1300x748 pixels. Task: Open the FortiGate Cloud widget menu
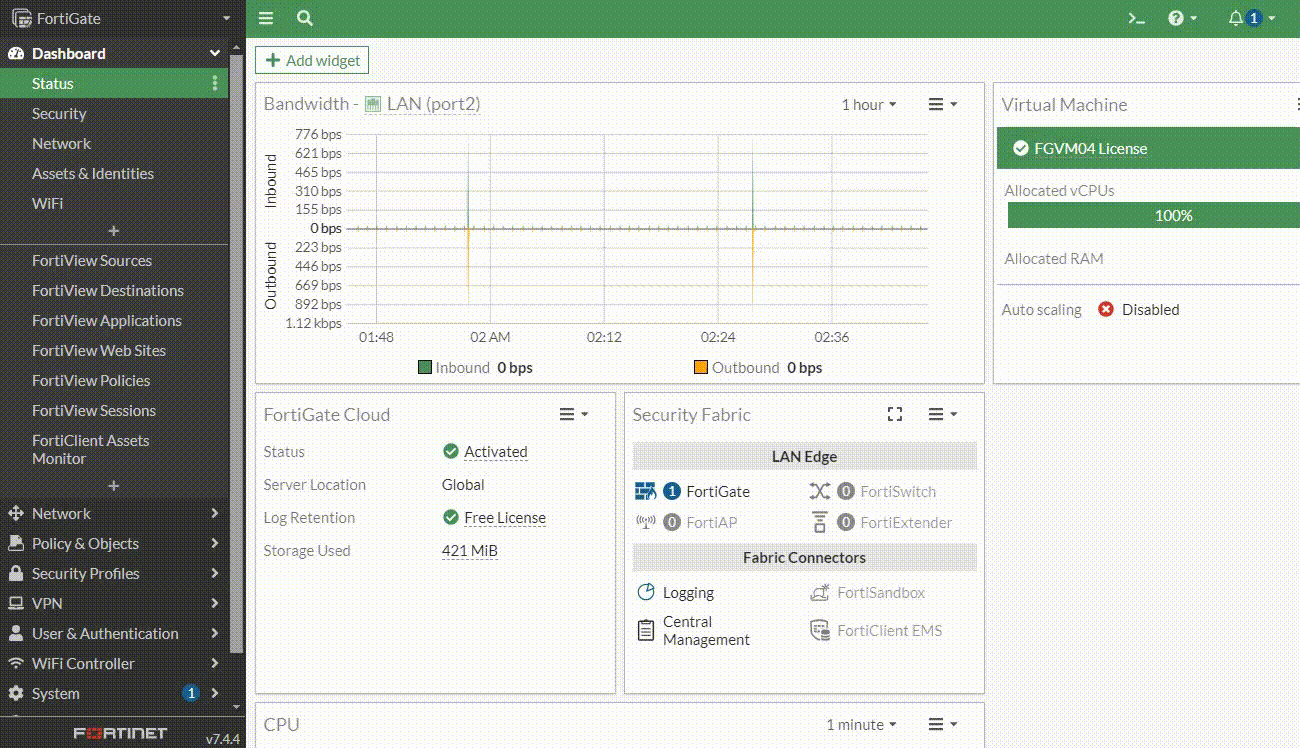point(573,414)
